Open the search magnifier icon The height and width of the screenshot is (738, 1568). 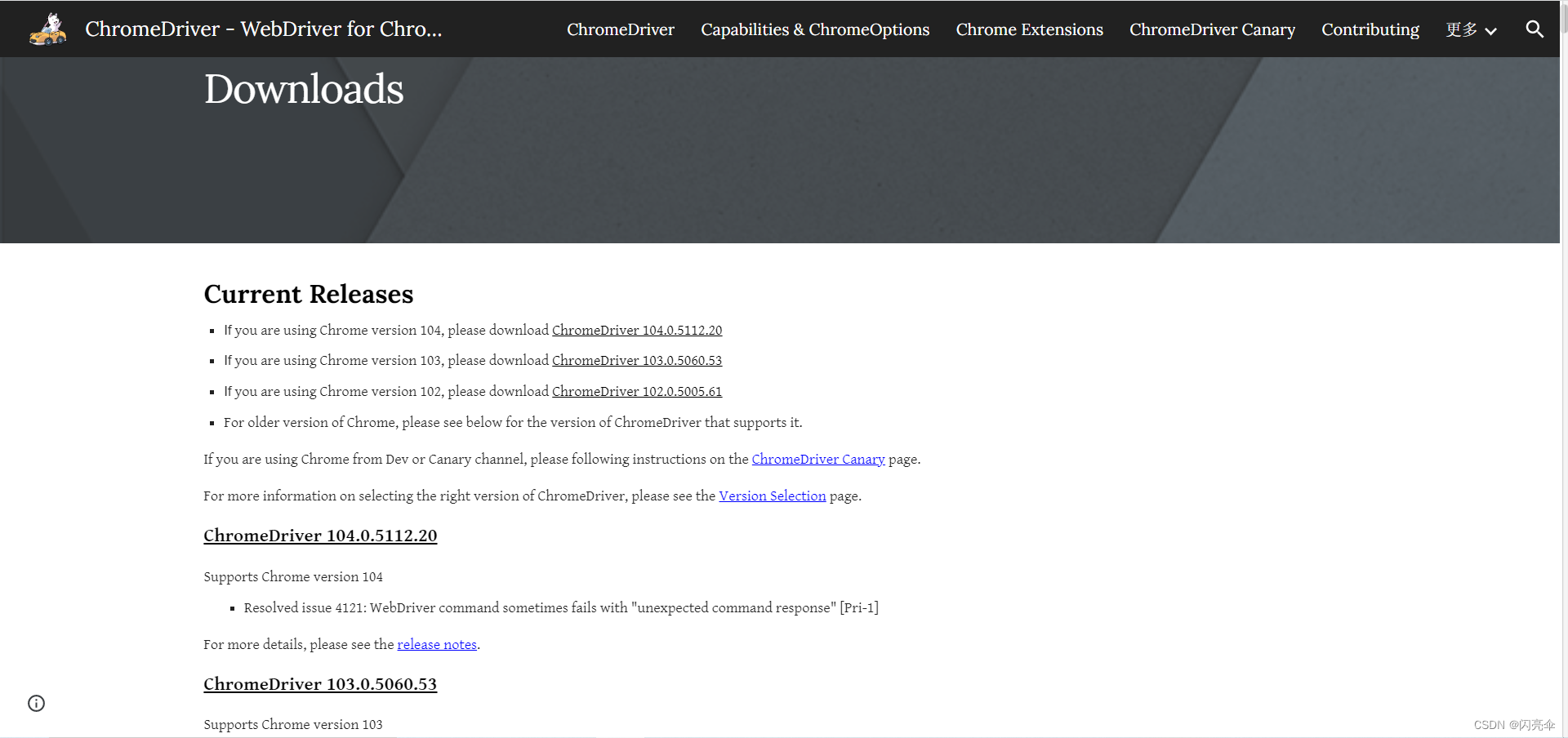click(x=1535, y=29)
